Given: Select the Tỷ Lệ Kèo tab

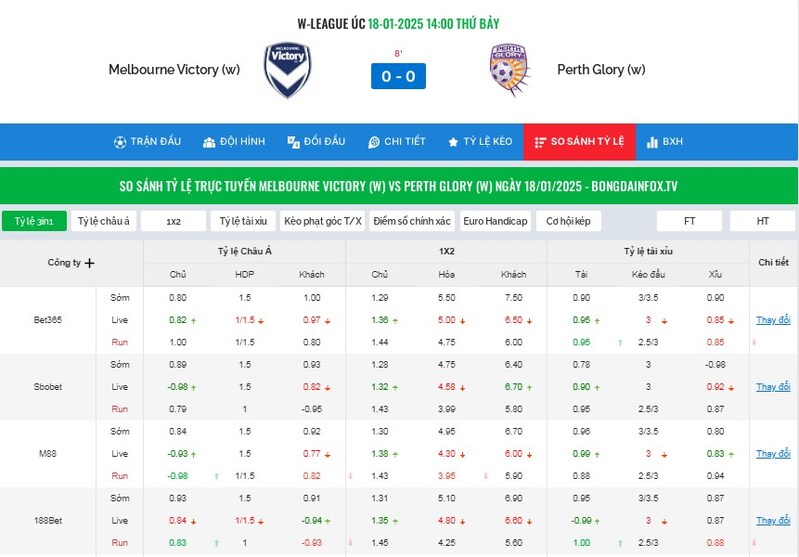Looking at the screenshot, I should pos(479,142).
